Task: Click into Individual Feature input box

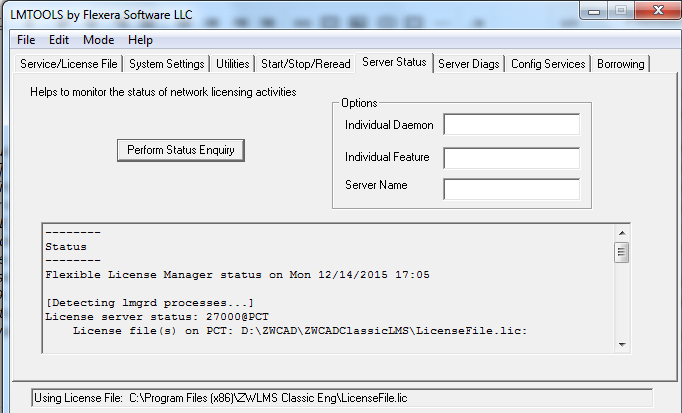Action: point(511,158)
